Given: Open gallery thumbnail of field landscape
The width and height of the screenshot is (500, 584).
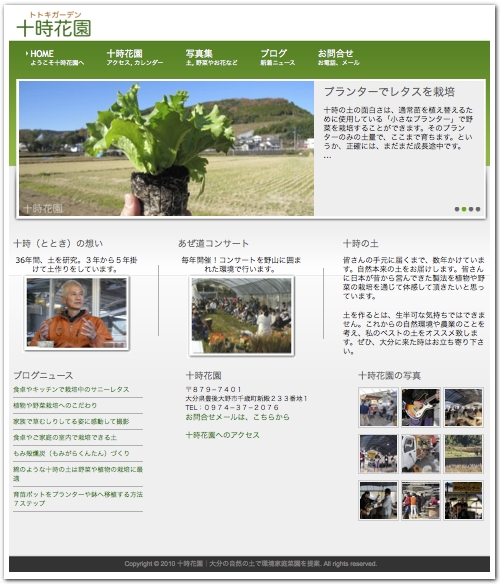Looking at the screenshot, I should 463,454.
